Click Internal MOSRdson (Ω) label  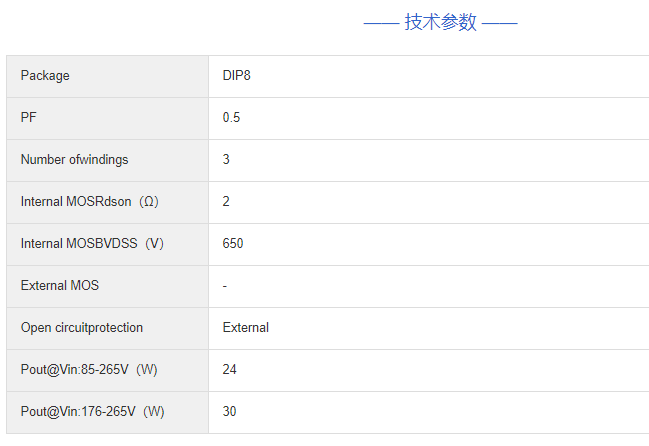coord(89,202)
